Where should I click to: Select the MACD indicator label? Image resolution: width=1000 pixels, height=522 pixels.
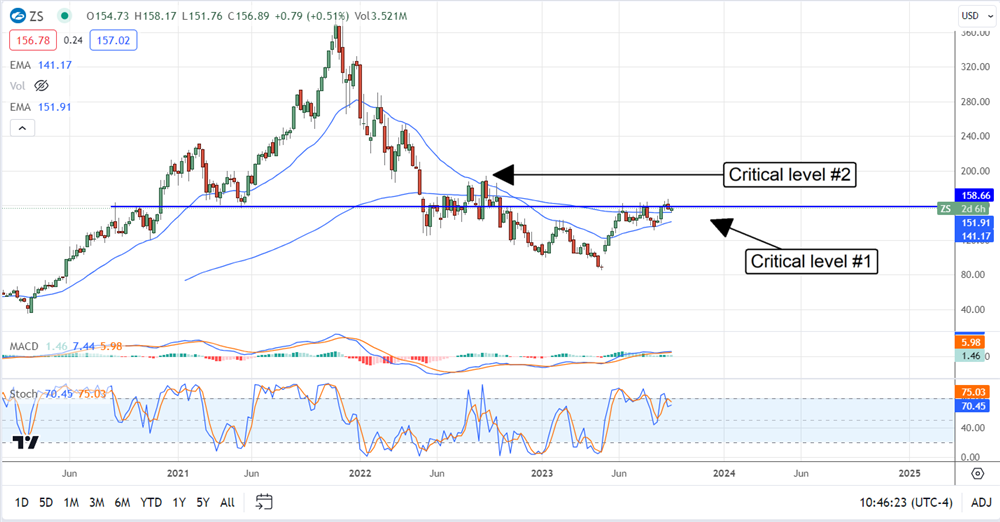point(24,346)
